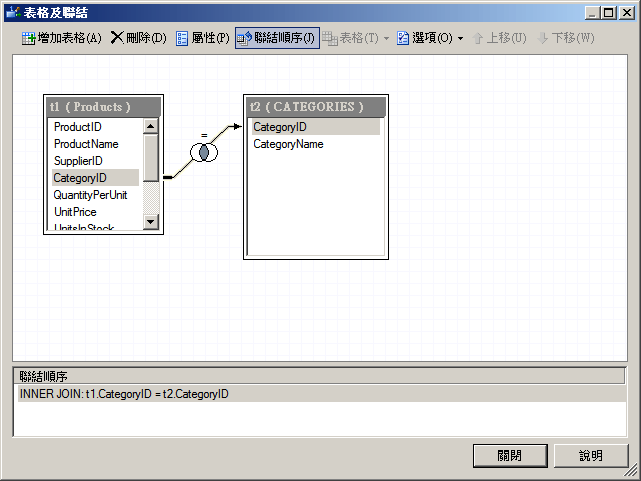The image size is (641, 481).
Task: Click the 關閉 (Close) button
Action: click(x=509, y=456)
